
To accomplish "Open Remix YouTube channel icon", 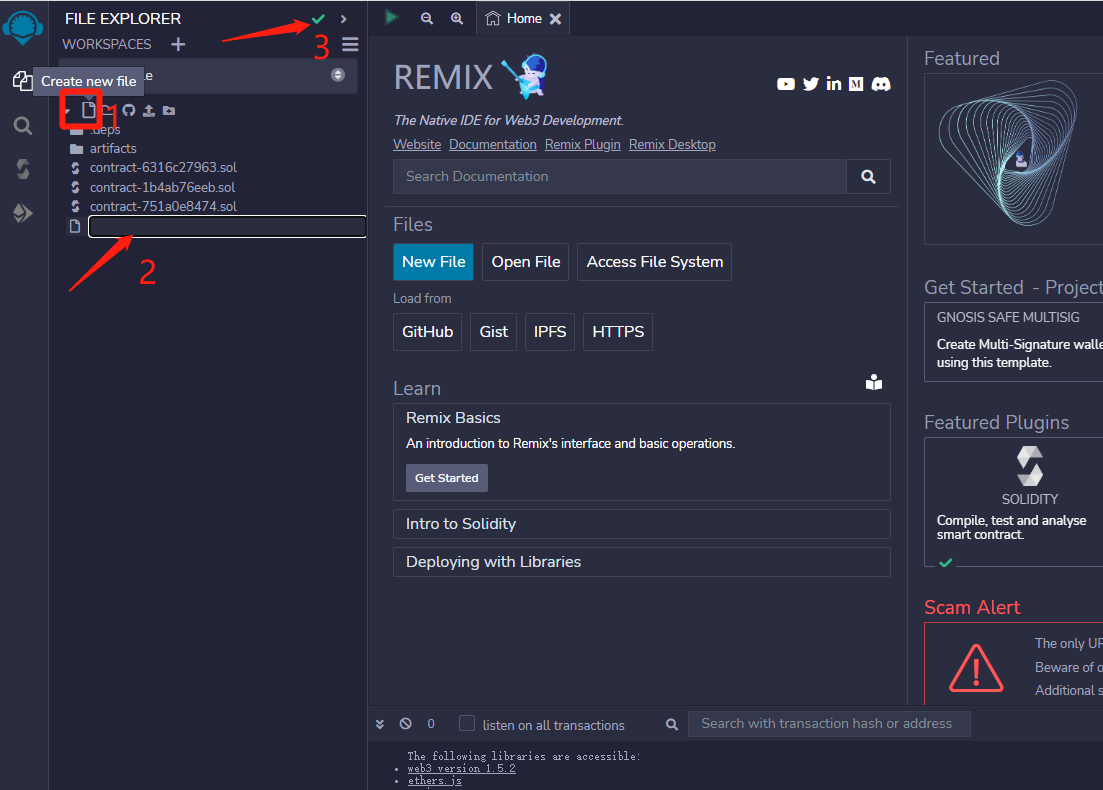I will tap(786, 84).
